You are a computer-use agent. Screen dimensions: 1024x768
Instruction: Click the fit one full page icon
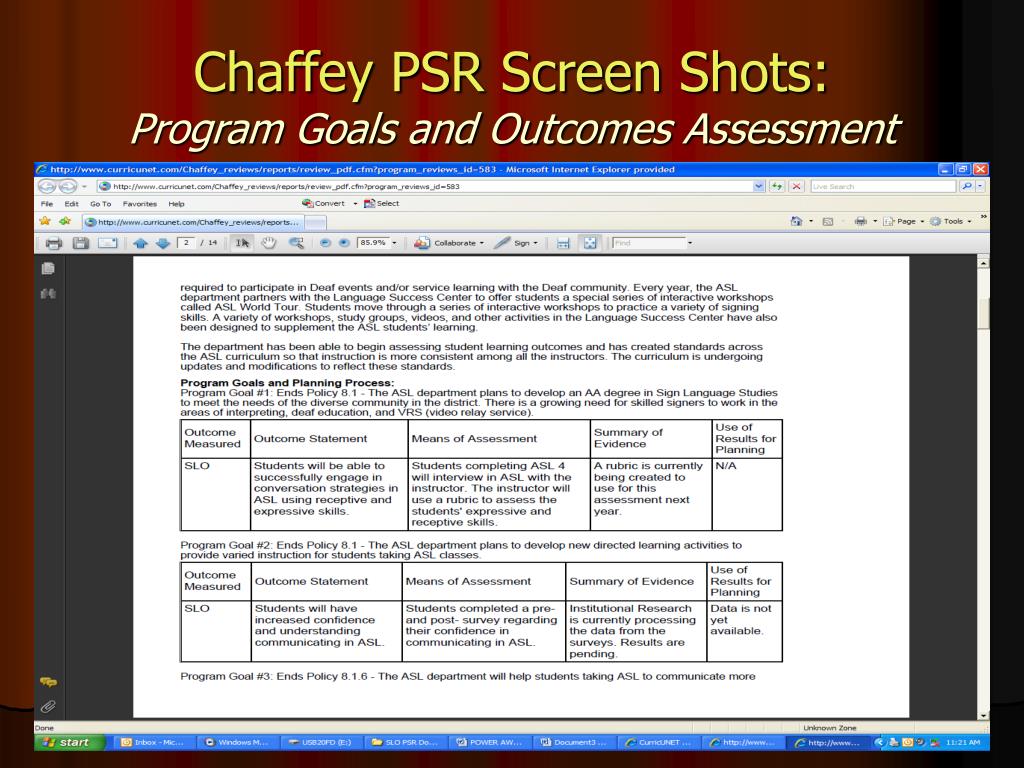click(590, 243)
